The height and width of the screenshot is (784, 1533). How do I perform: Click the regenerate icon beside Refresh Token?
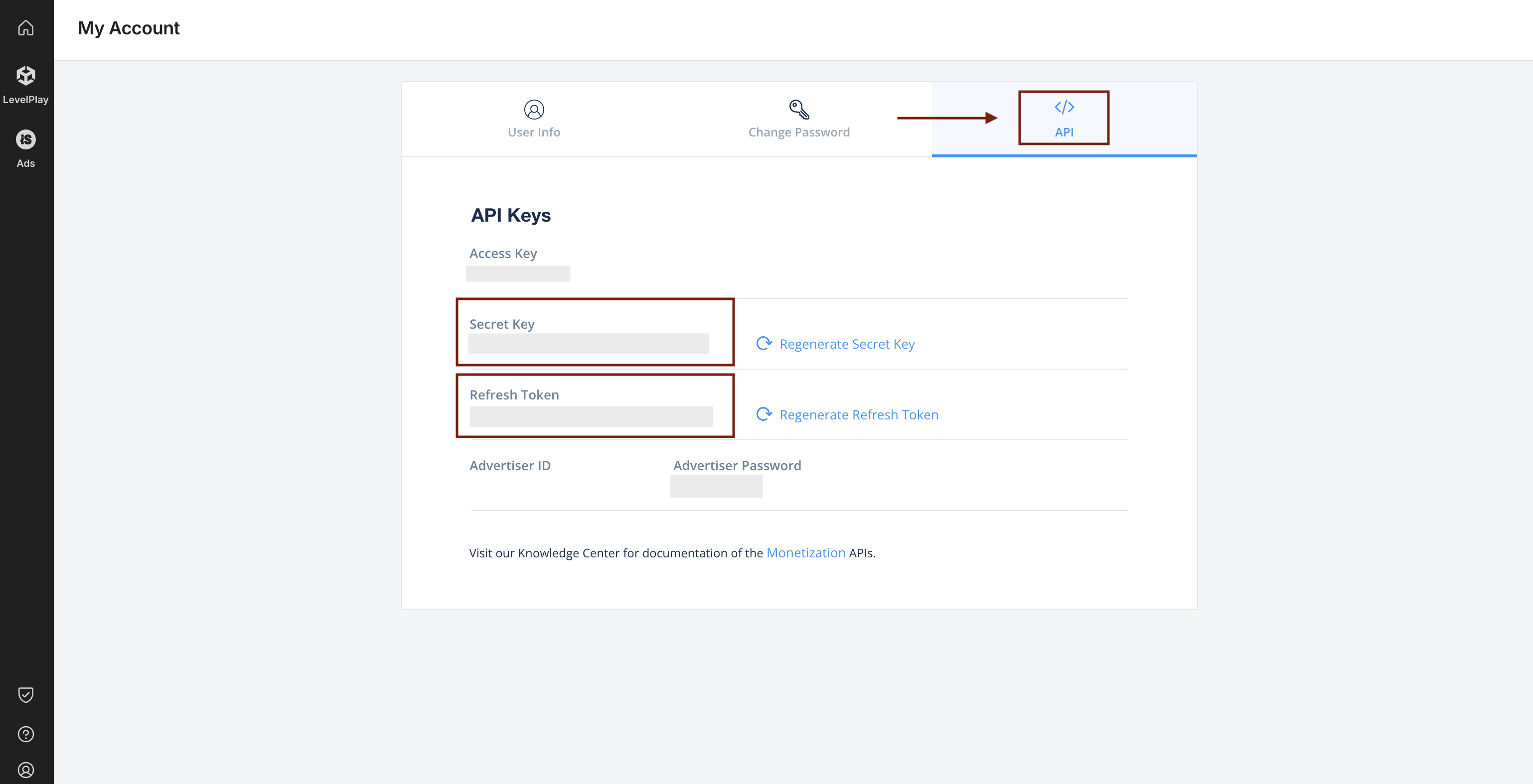[764, 414]
